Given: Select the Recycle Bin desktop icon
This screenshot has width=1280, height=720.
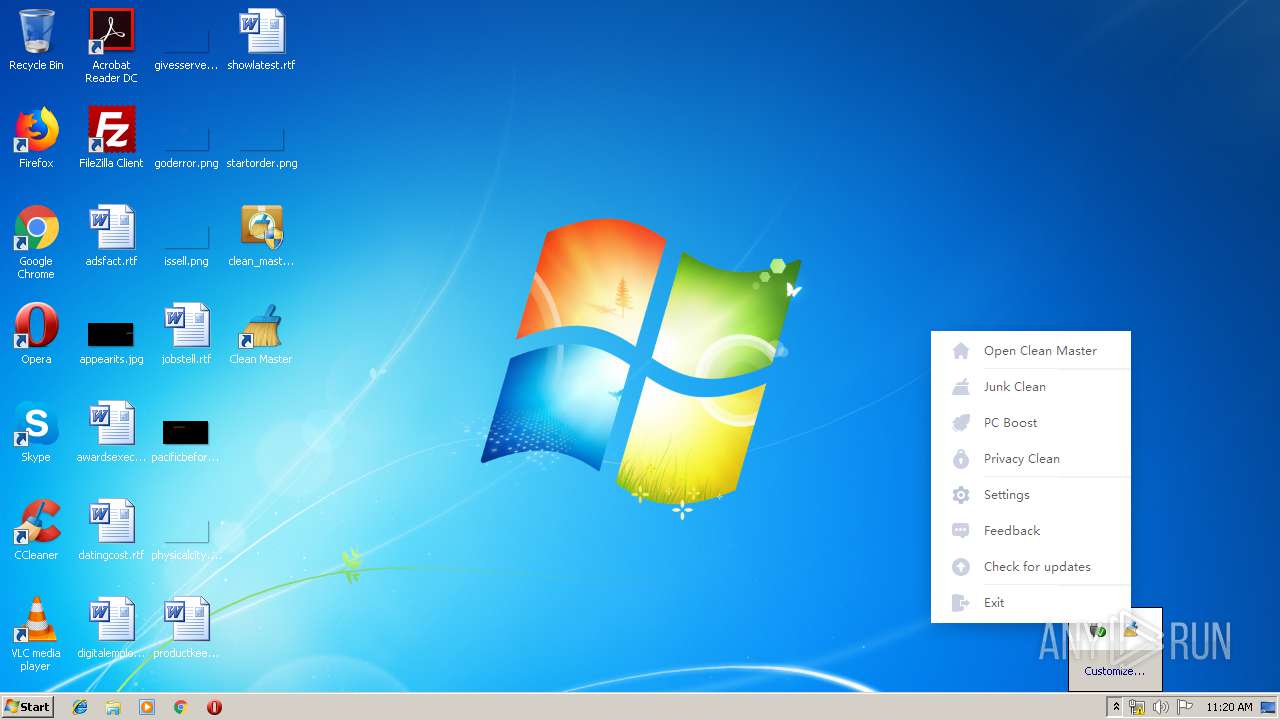Looking at the screenshot, I should (36, 41).
